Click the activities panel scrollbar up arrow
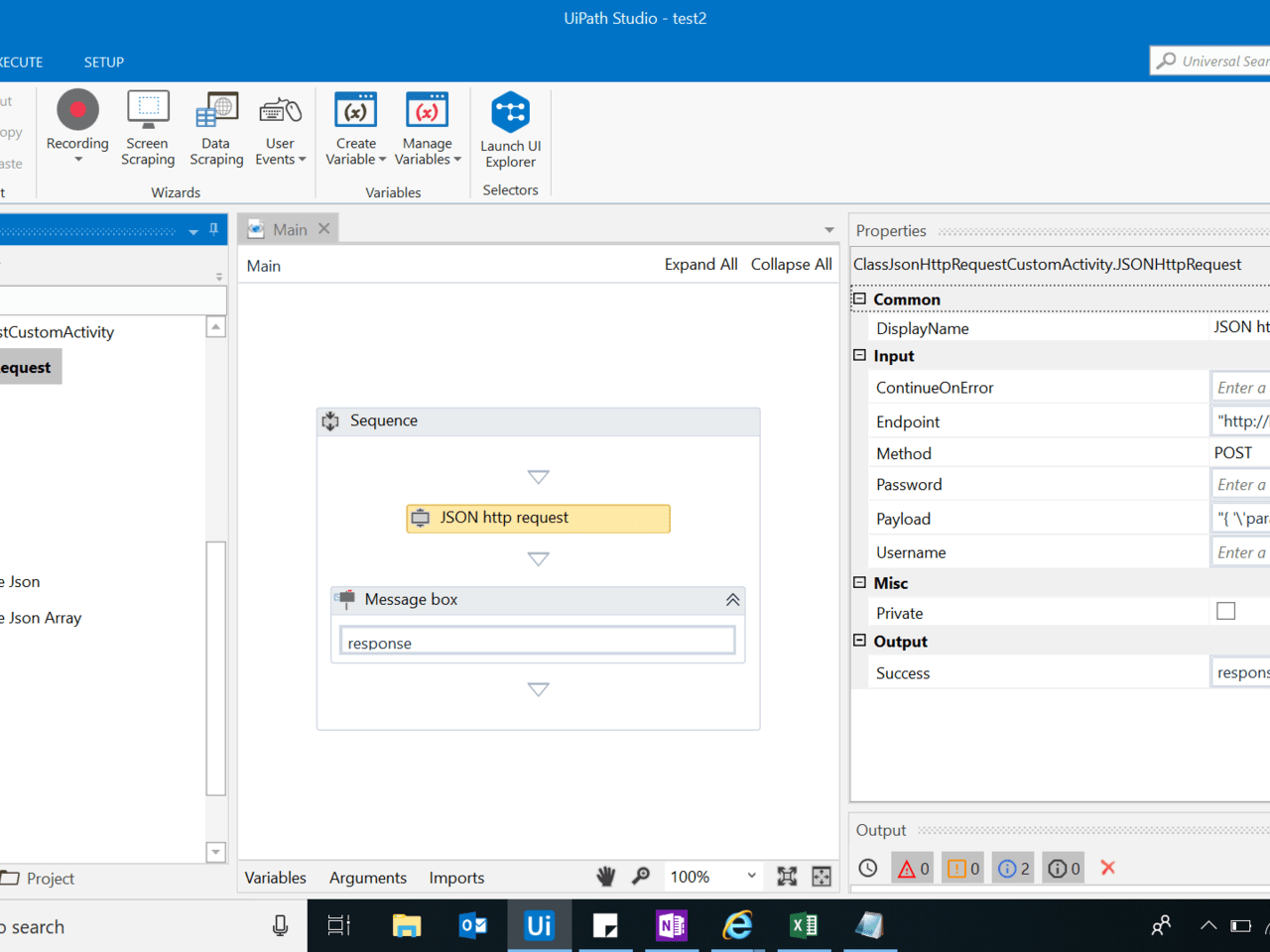1270x952 pixels. click(x=215, y=327)
